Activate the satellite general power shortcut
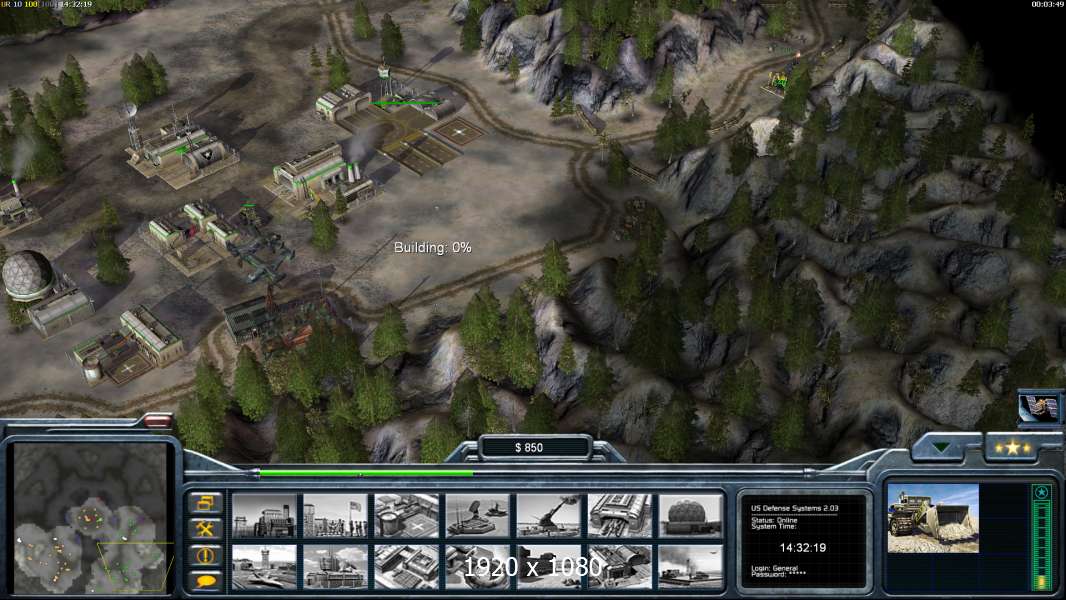Viewport: 1066px width, 600px height. [1039, 407]
